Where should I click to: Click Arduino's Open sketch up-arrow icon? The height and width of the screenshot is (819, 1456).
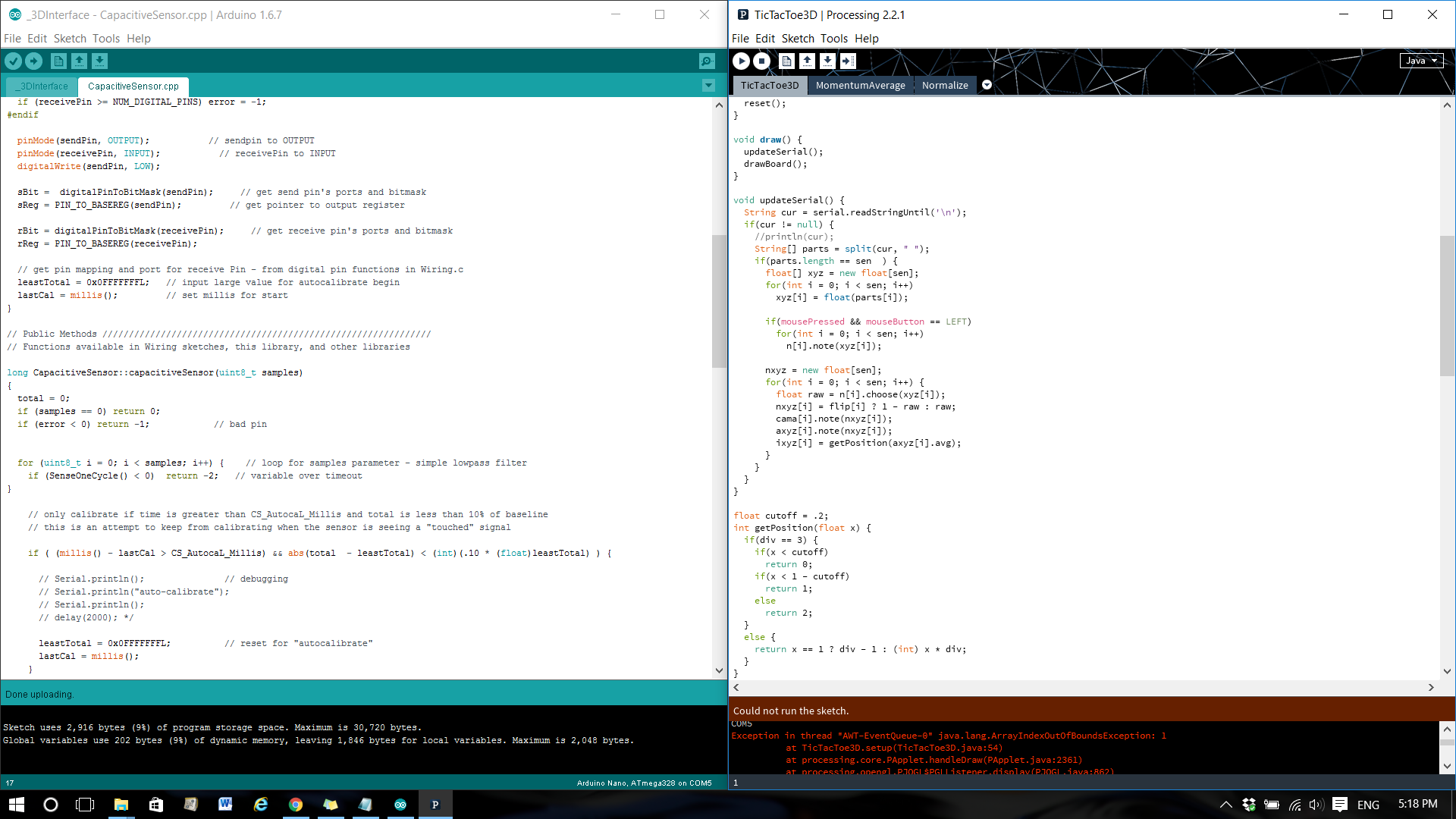coord(79,61)
